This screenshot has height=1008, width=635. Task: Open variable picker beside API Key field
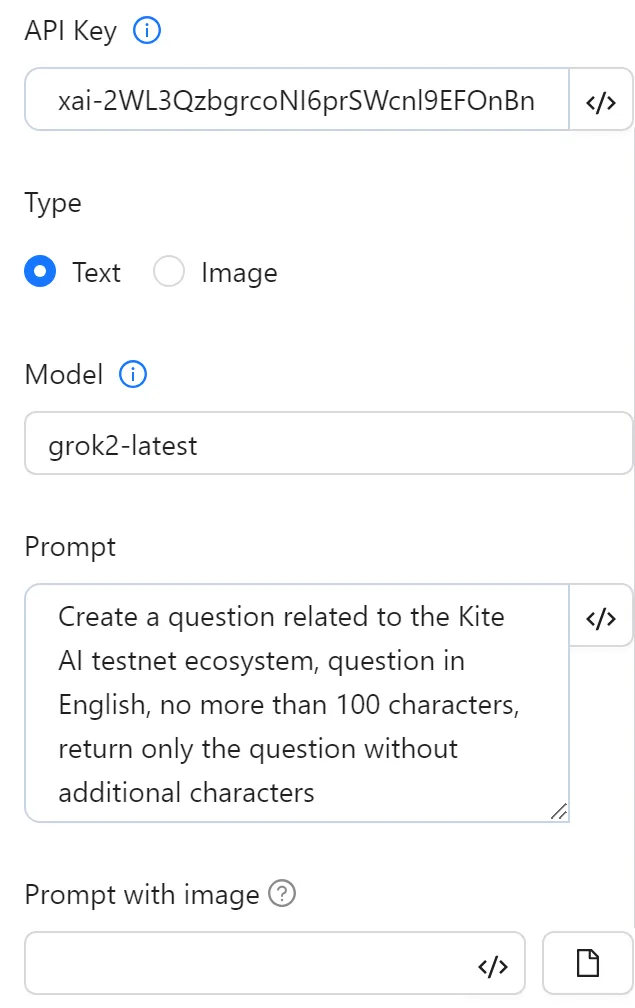(x=600, y=101)
